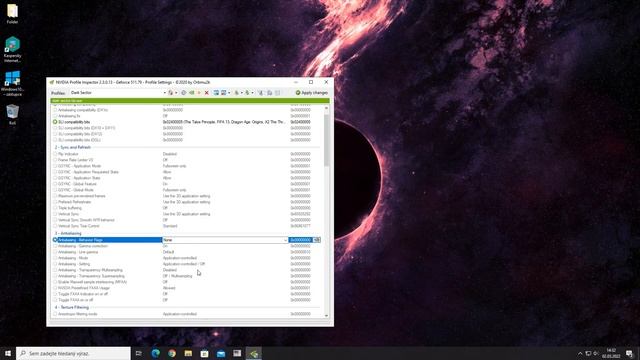Click 'Application-controlled / Off' value for Antialiasing Setting
Viewport: 640px width, 360px height.
(184, 264)
